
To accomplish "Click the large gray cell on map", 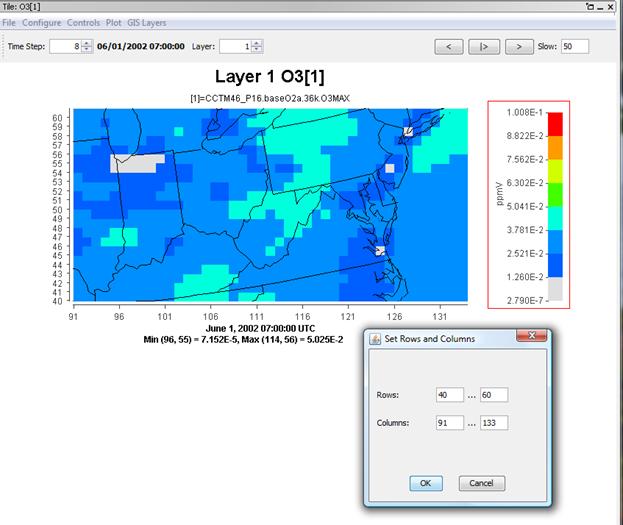I will (x=135, y=163).
